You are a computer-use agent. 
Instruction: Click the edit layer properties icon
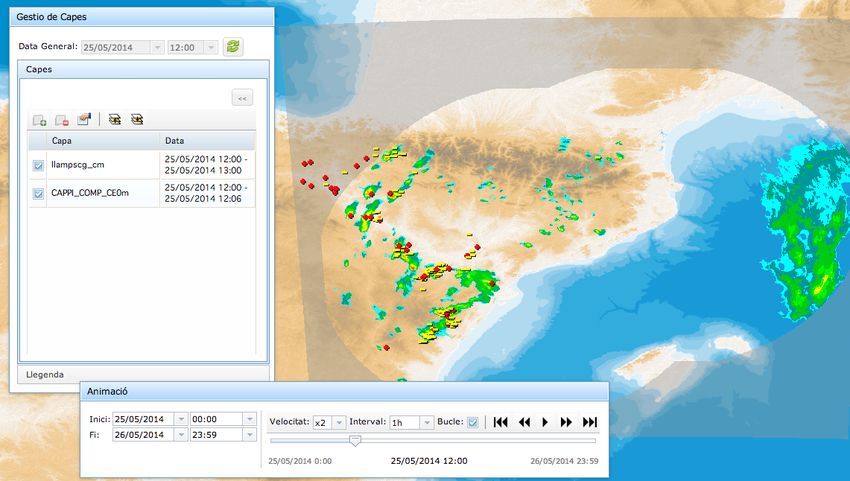click(84, 120)
